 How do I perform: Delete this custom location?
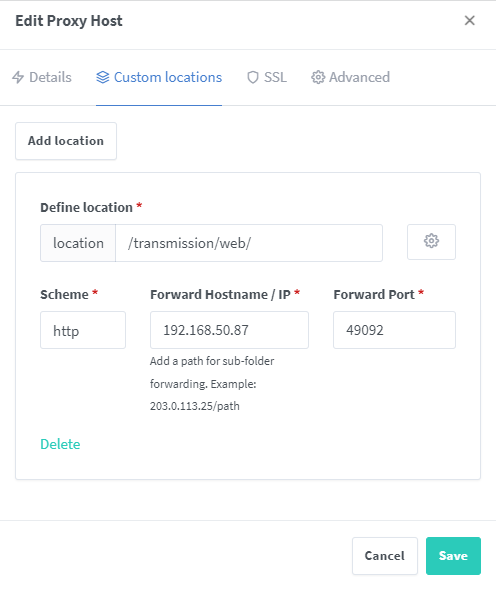(x=60, y=444)
